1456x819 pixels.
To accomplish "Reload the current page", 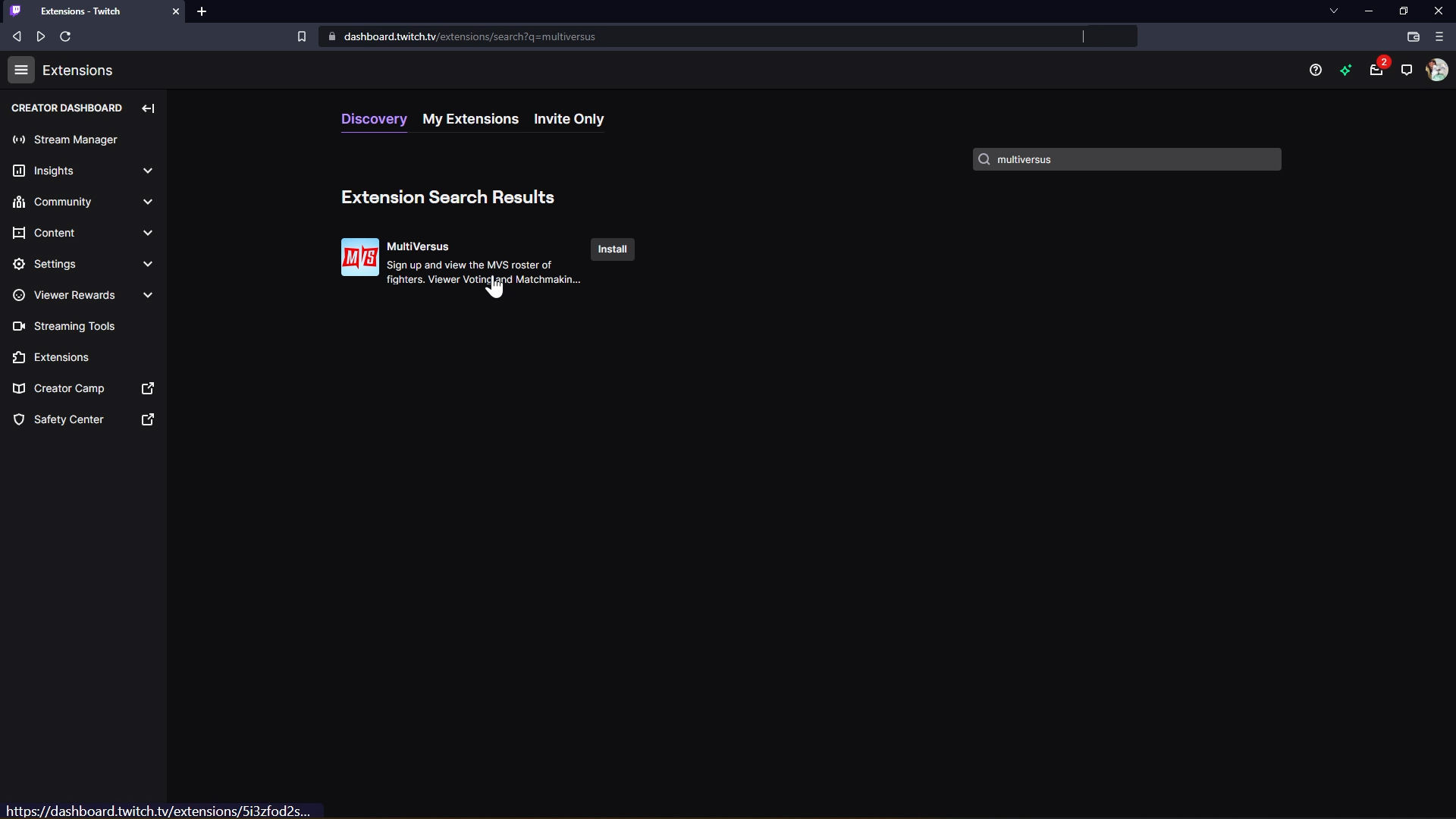I will (65, 36).
